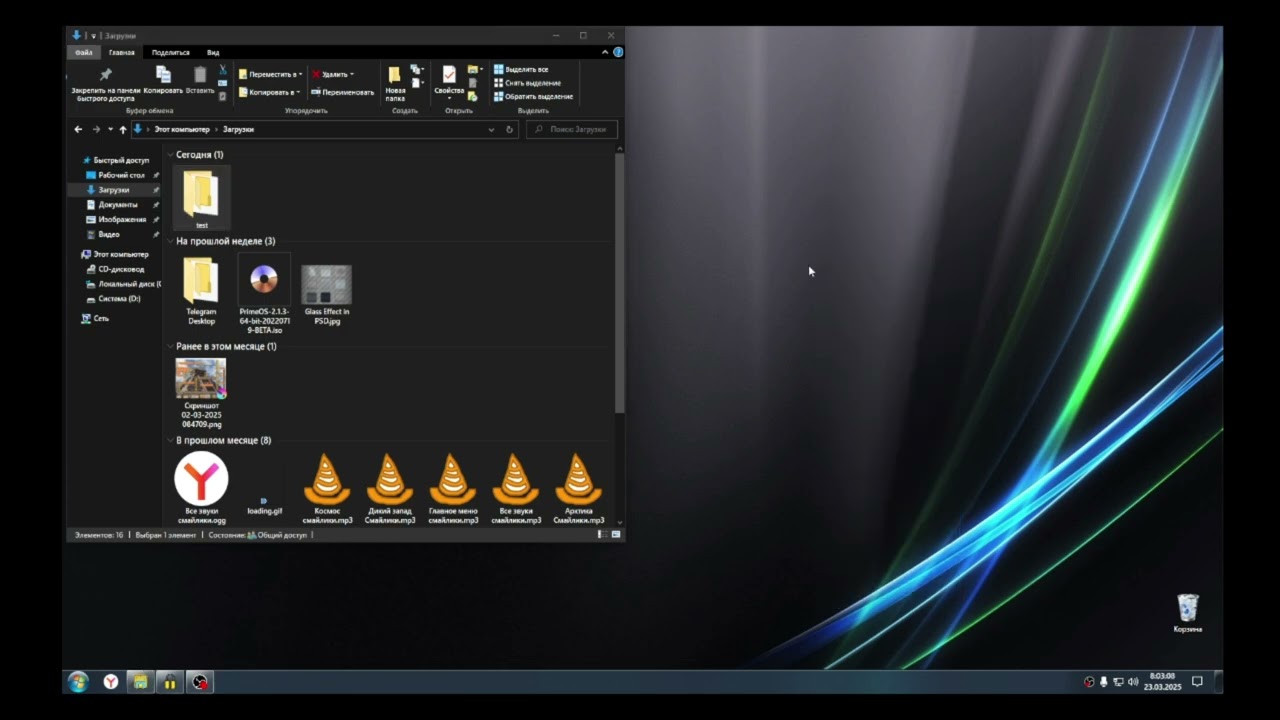Select the loading.gif file
Screen dimensions: 1280x720
(264, 505)
